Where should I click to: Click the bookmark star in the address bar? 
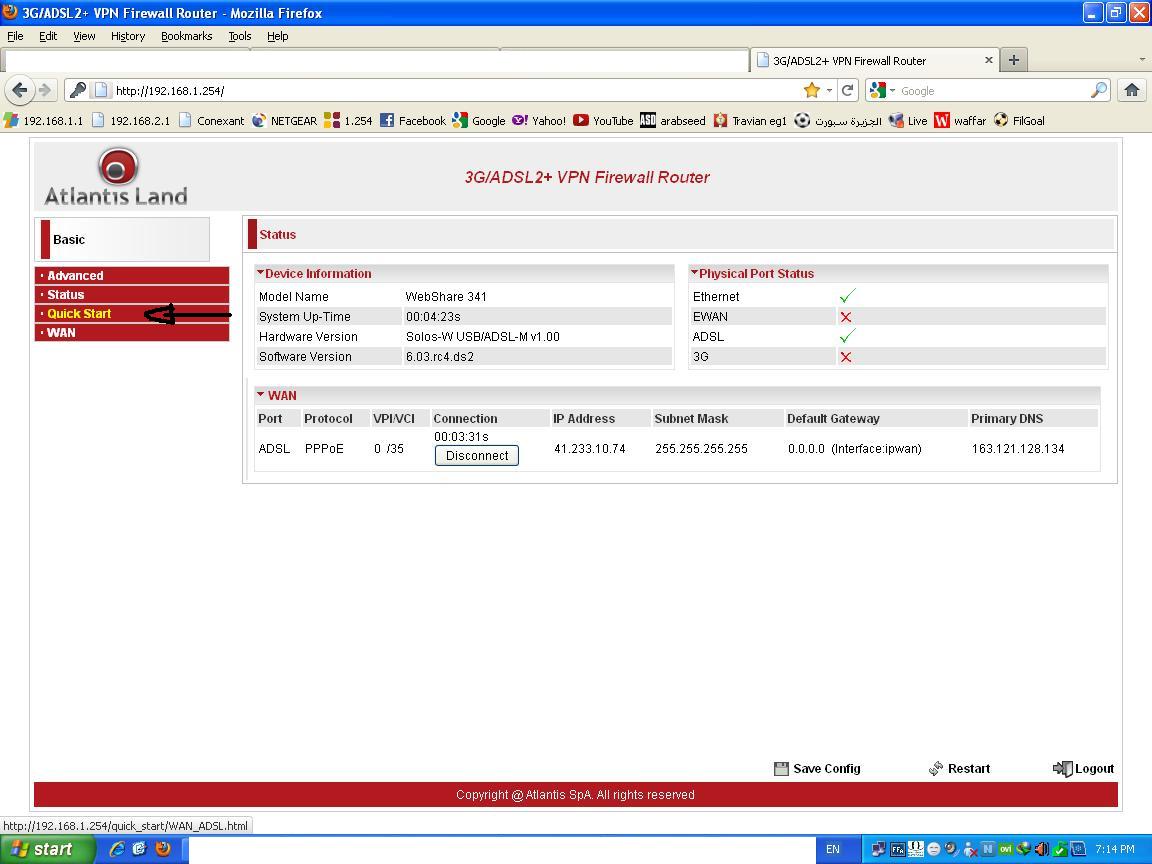(x=812, y=90)
